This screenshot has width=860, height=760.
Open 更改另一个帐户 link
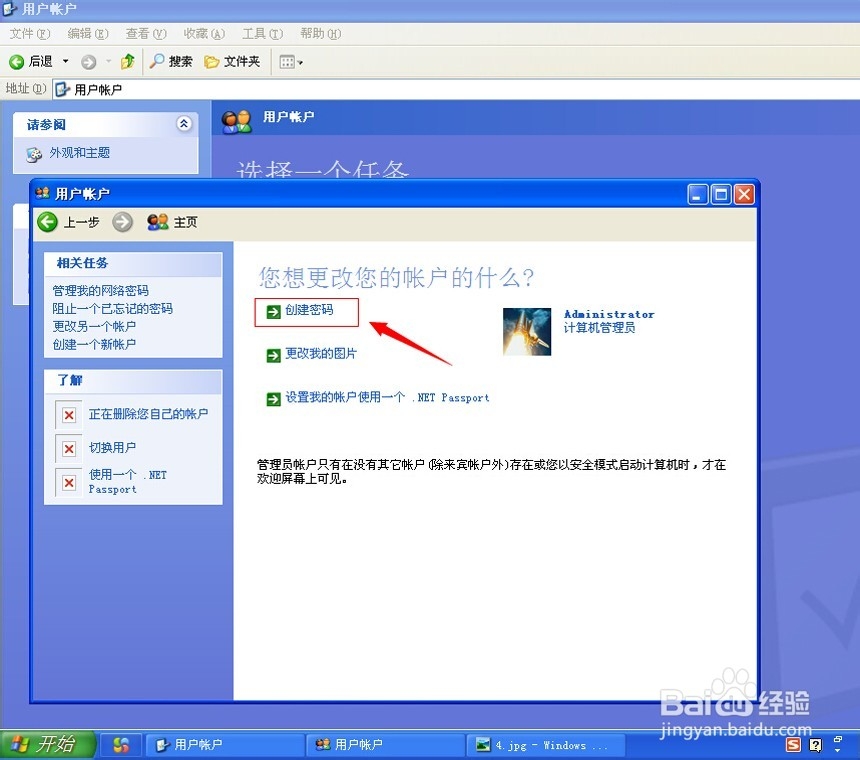(x=94, y=326)
